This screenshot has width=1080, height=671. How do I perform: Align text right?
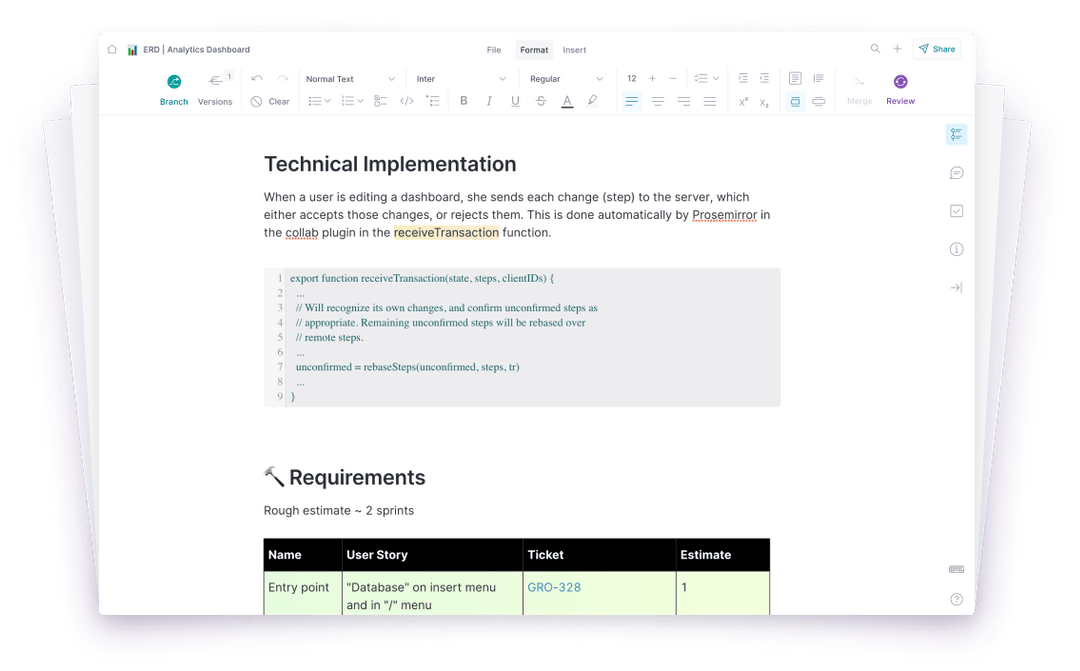pos(683,101)
